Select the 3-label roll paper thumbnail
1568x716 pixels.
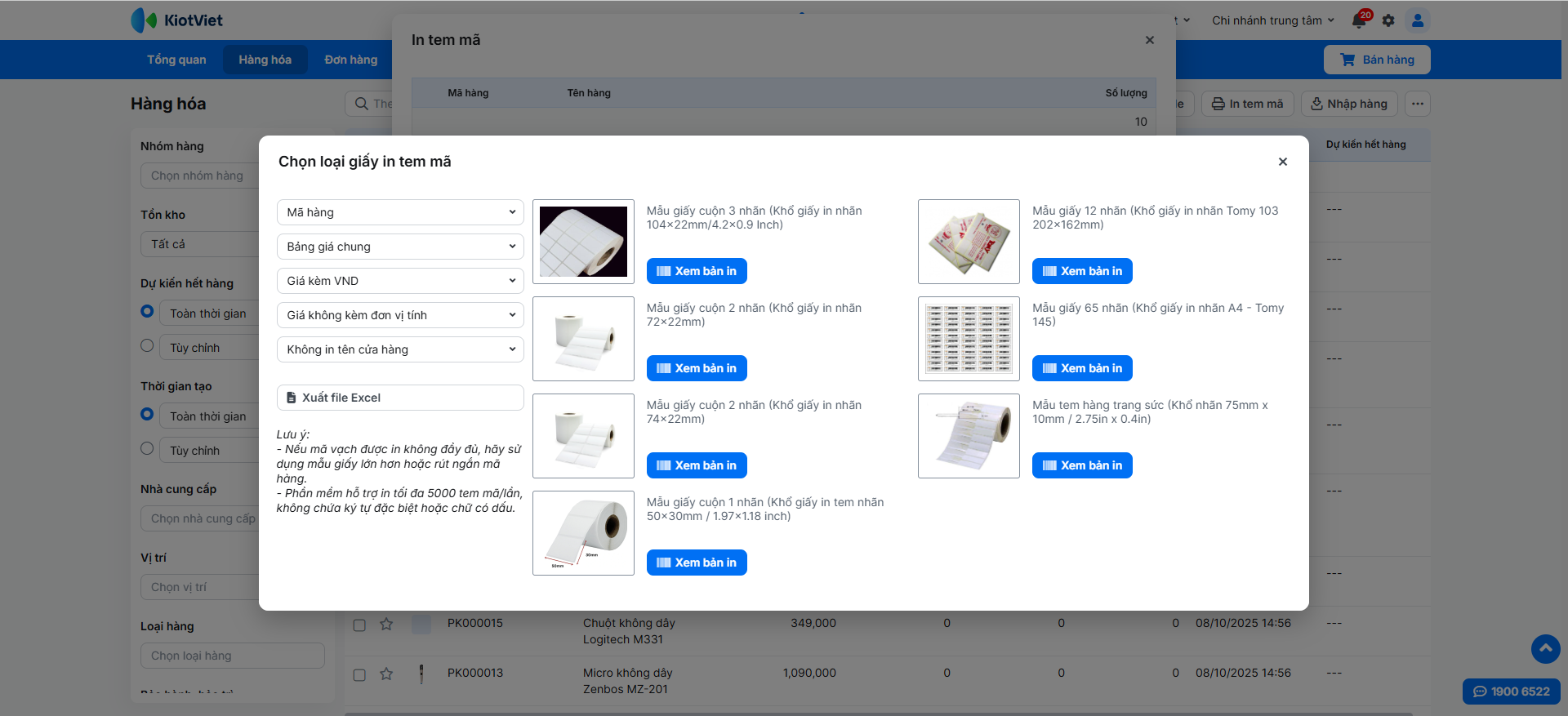click(583, 242)
